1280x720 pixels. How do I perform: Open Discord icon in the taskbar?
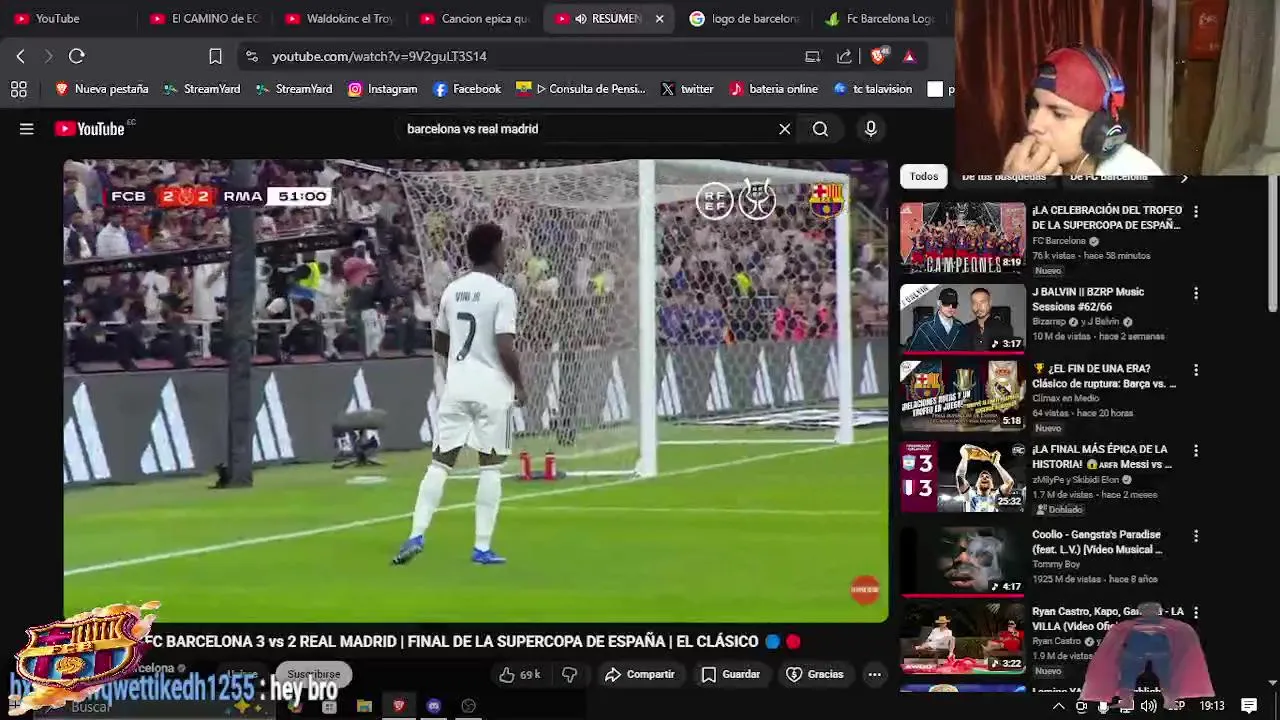[434, 706]
